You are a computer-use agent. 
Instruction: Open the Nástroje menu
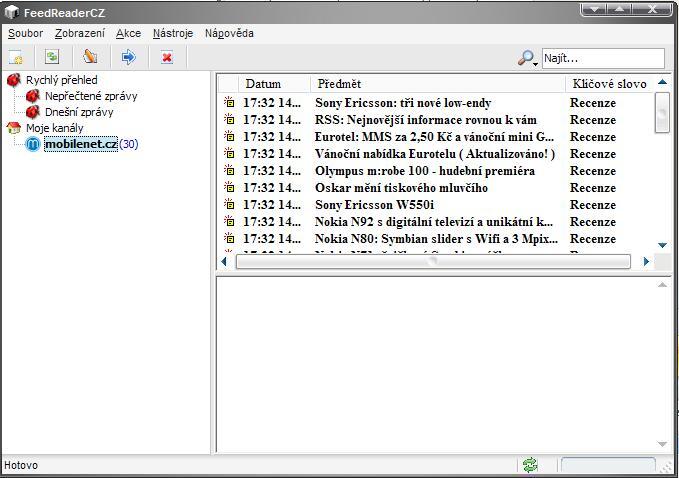tap(172, 33)
